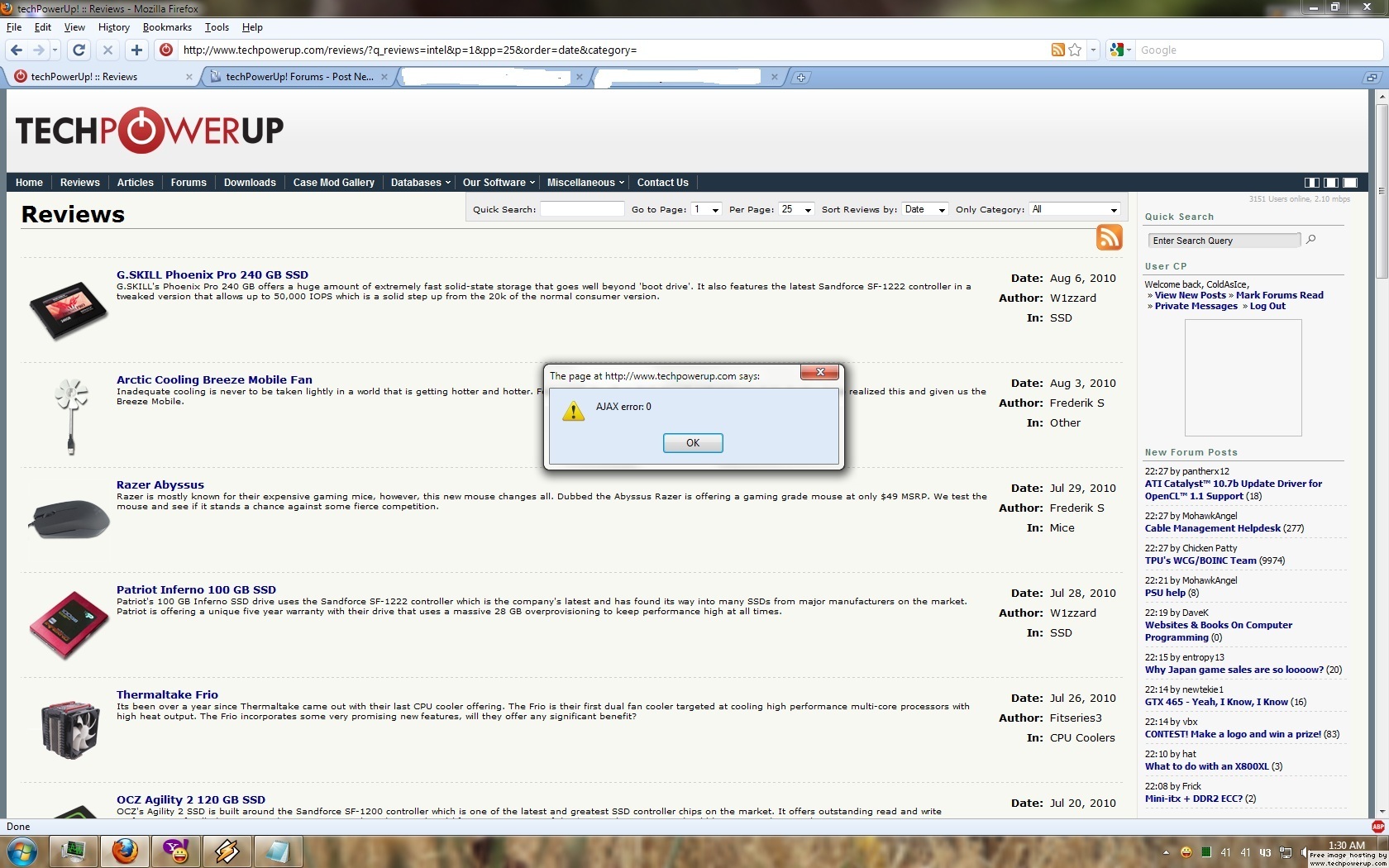Viewport: 1389px width, 868px height.
Task: Click the browser Forward arrow button
Action: (38, 50)
